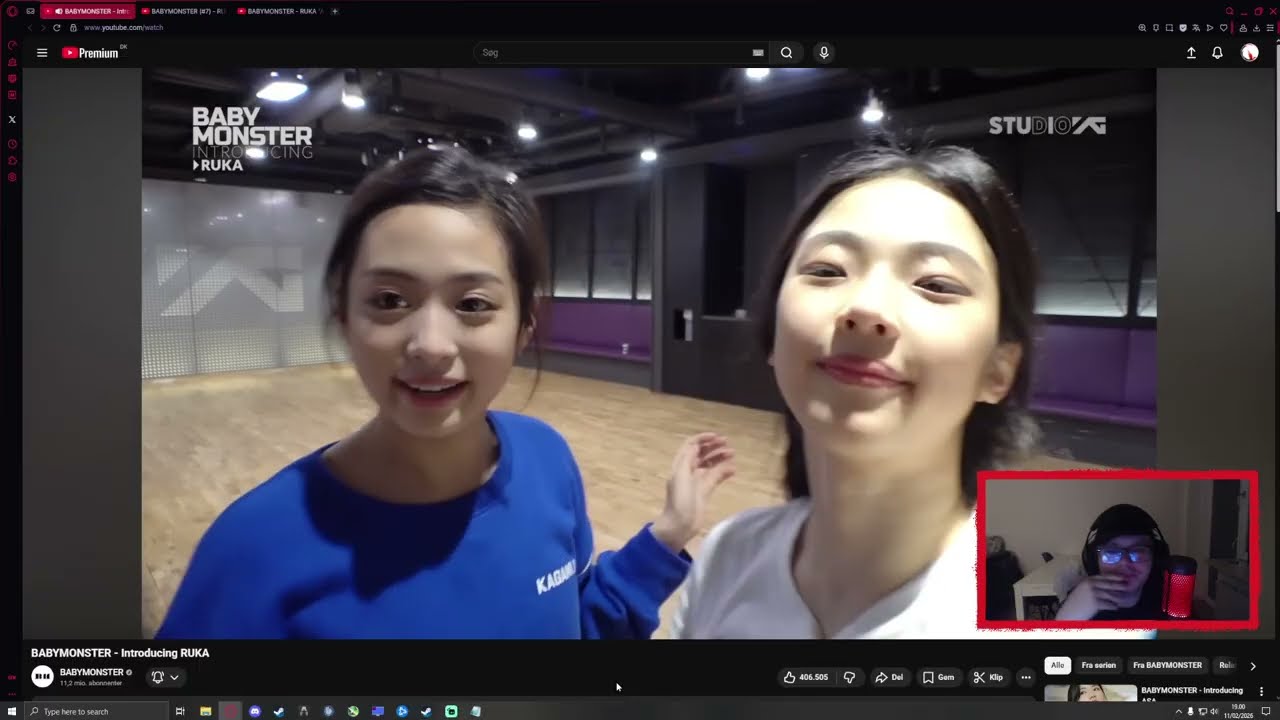Open the BABYMONSTER channel name link

[92, 672]
